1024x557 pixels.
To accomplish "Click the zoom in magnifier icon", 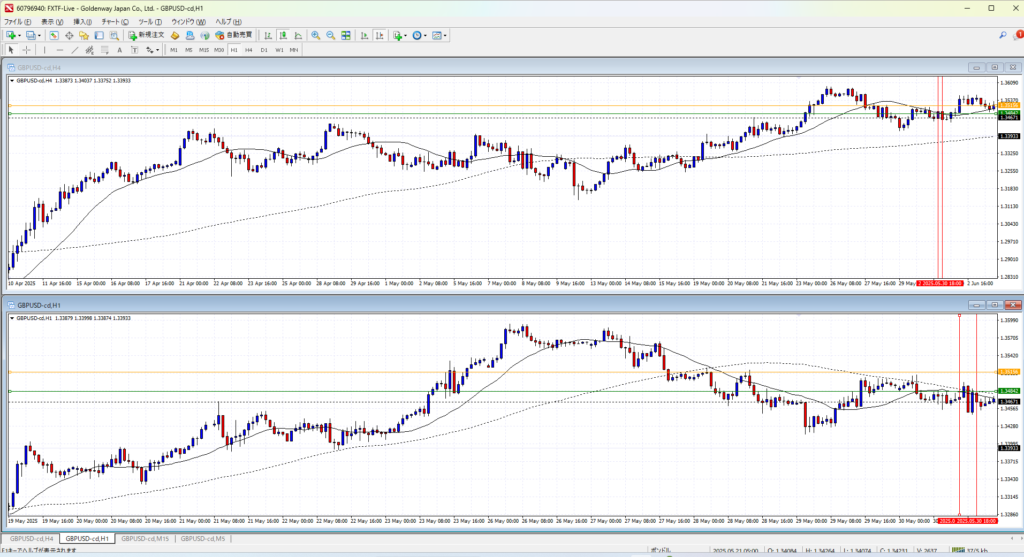I will [315, 35].
